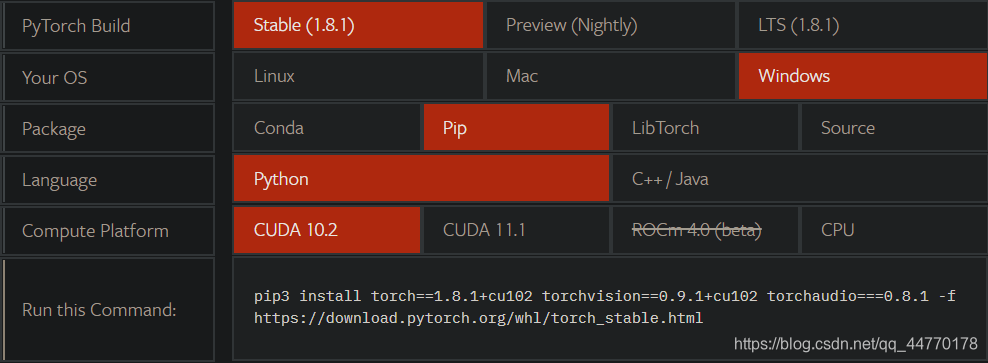Image resolution: width=988 pixels, height=363 pixels.
Task: Click the struck-through ROCm 4.0 (beta) option
Action: point(705,230)
